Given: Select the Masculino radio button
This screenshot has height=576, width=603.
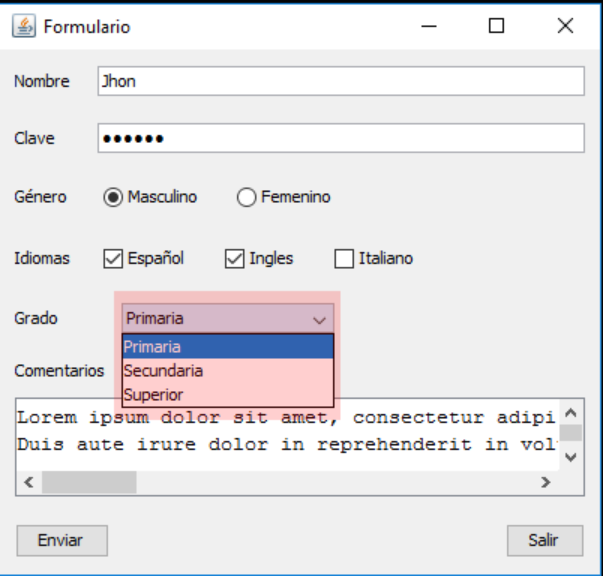Looking at the screenshot, I should tap(113, 197).
